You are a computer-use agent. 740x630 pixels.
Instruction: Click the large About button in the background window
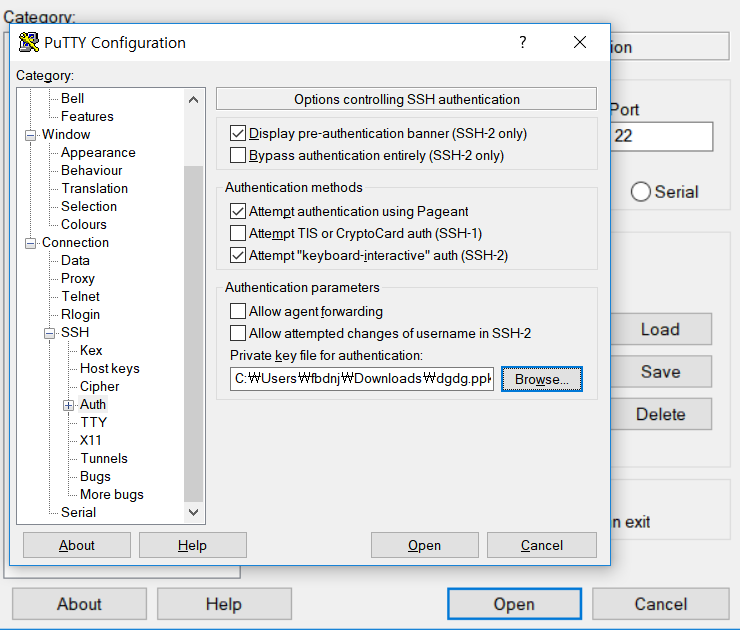(79, 604)
